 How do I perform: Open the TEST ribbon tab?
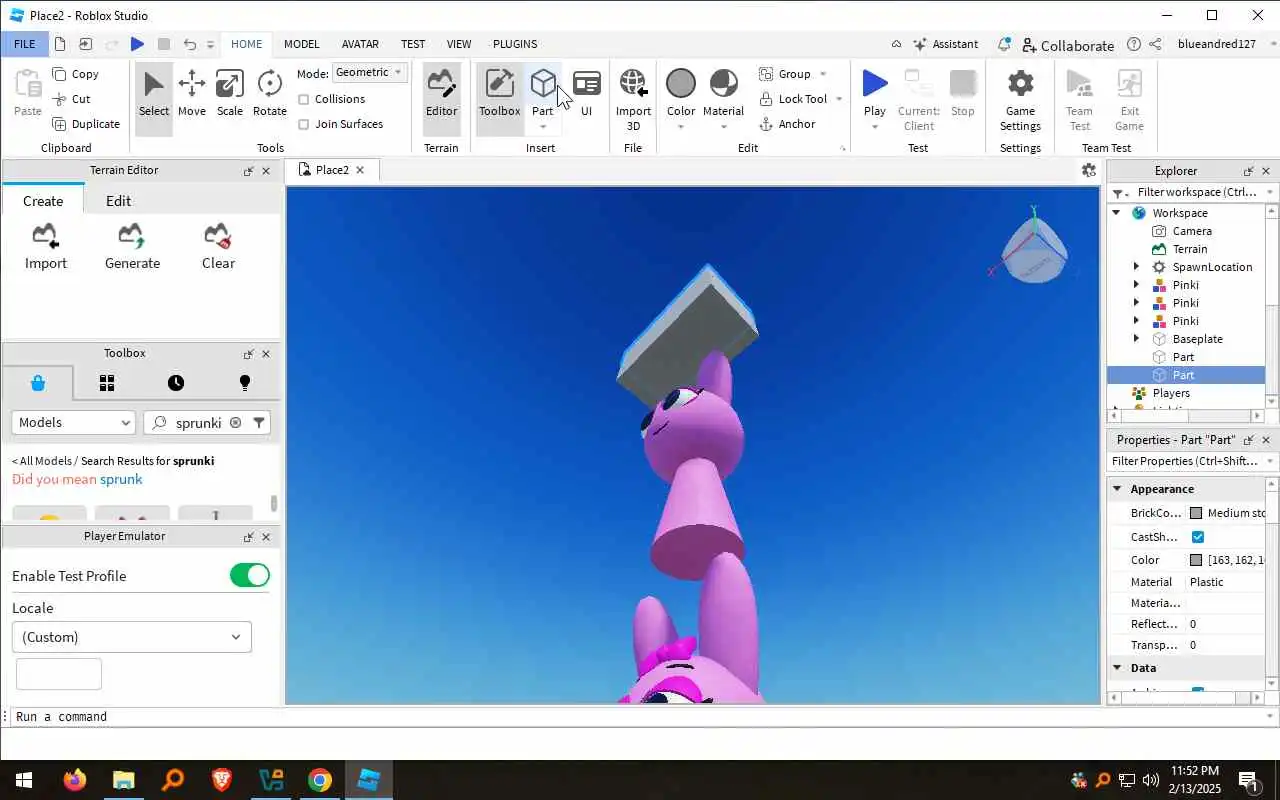click(x=413, y=44)
